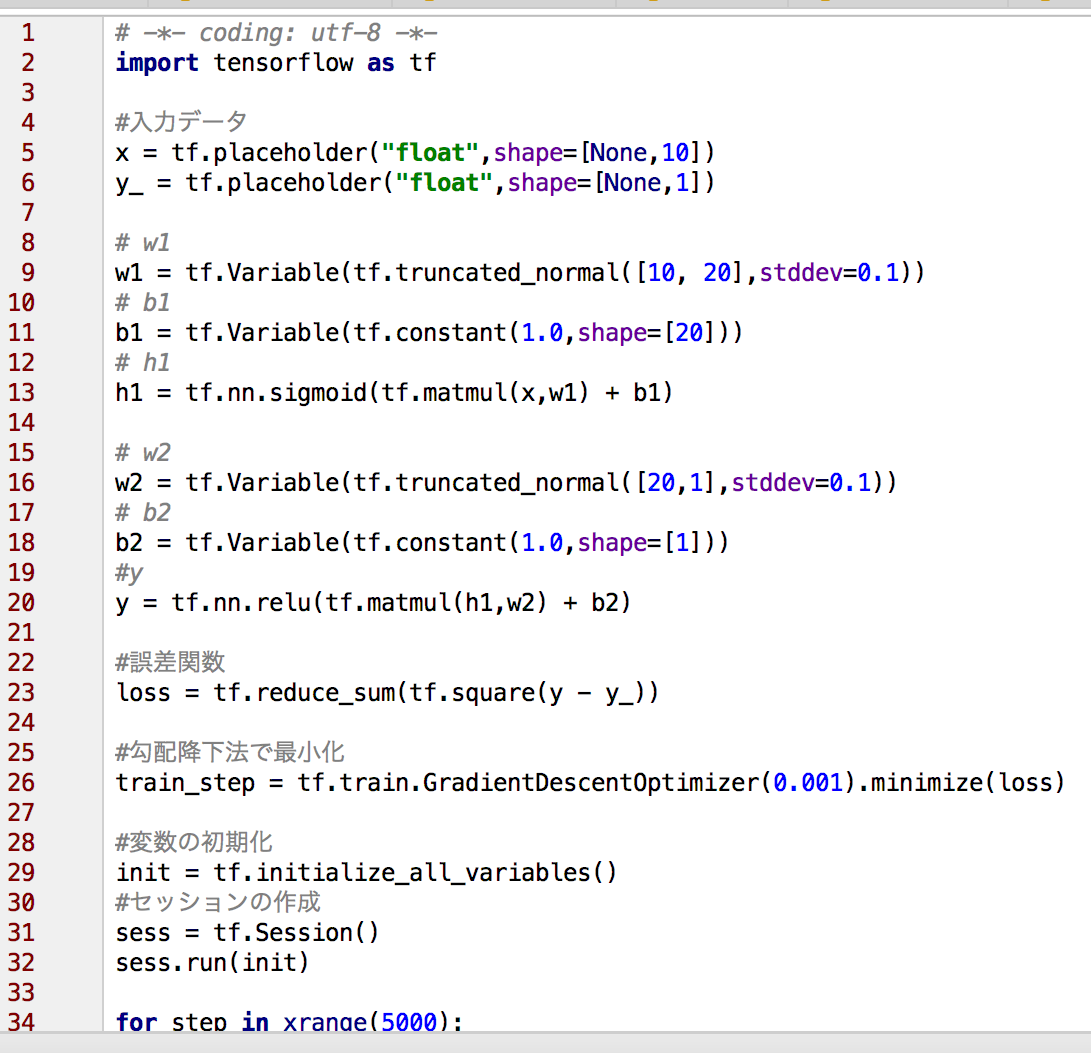This screenshot has height=1053, width=1091.
Task: Click the 'y_ = tf.placeholder' line
Action: pyautogui.click(x=415, y=182)
